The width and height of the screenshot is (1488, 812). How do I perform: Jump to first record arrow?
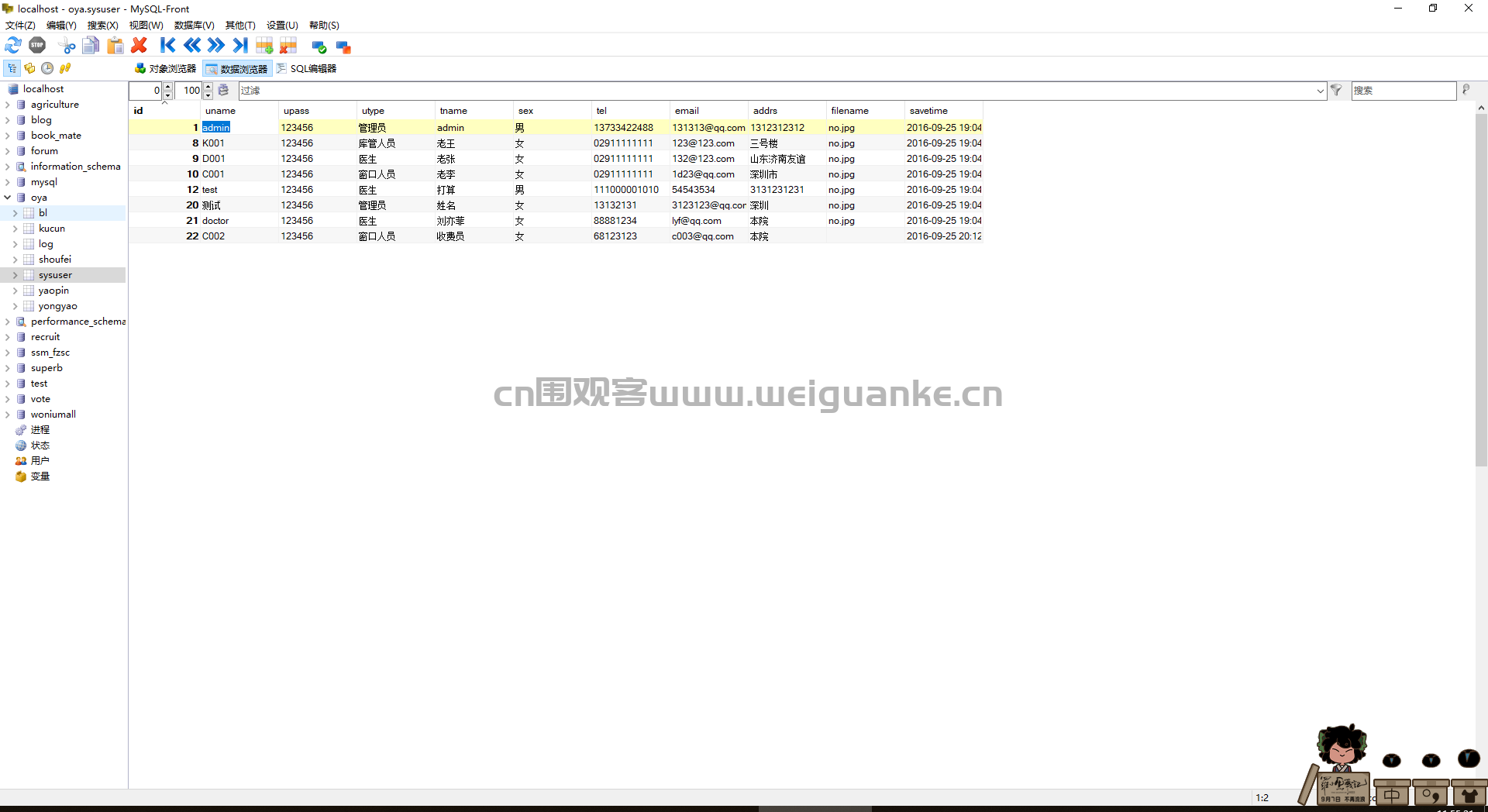pos(167,46)
